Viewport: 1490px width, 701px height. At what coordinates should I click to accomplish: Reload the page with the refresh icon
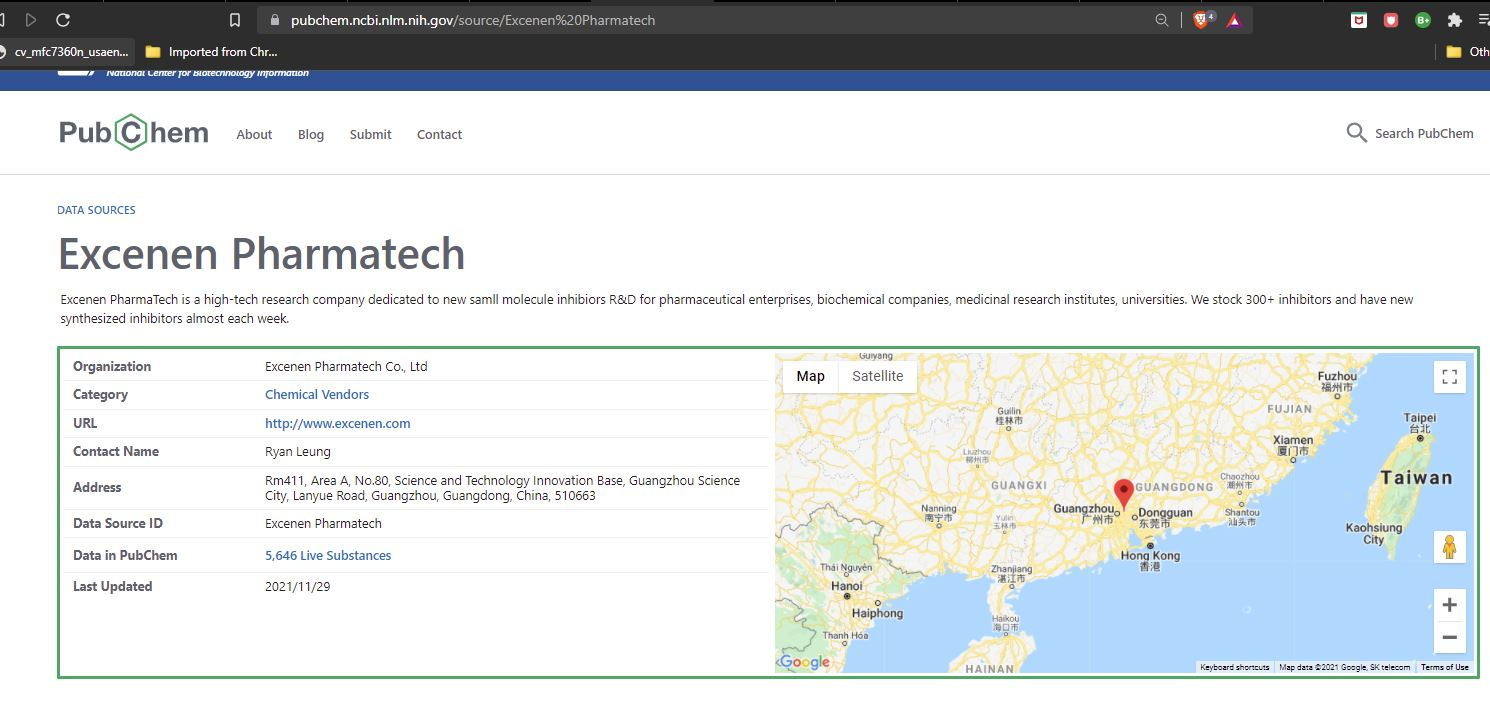63,20
